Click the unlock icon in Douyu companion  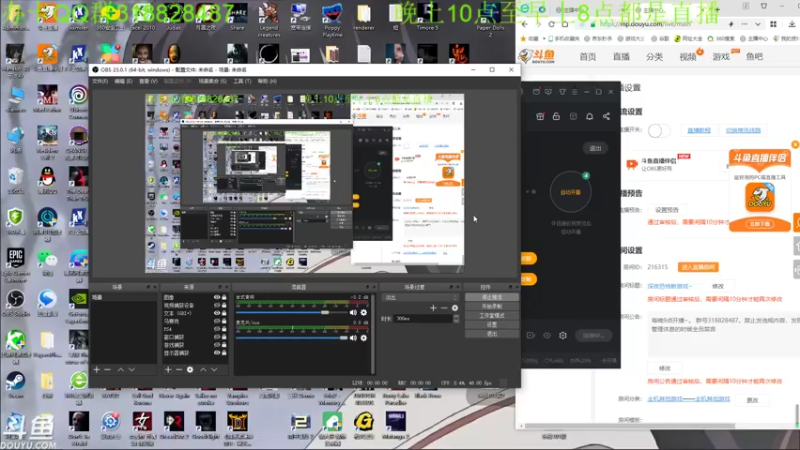(x=556, y=116)
